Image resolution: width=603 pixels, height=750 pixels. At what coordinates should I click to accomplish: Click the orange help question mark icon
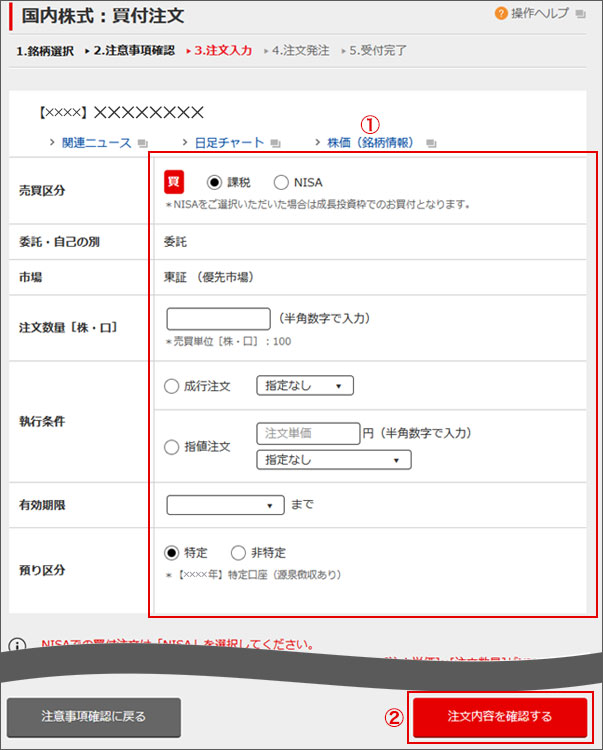pyautogui.click(x=501, y=13)
